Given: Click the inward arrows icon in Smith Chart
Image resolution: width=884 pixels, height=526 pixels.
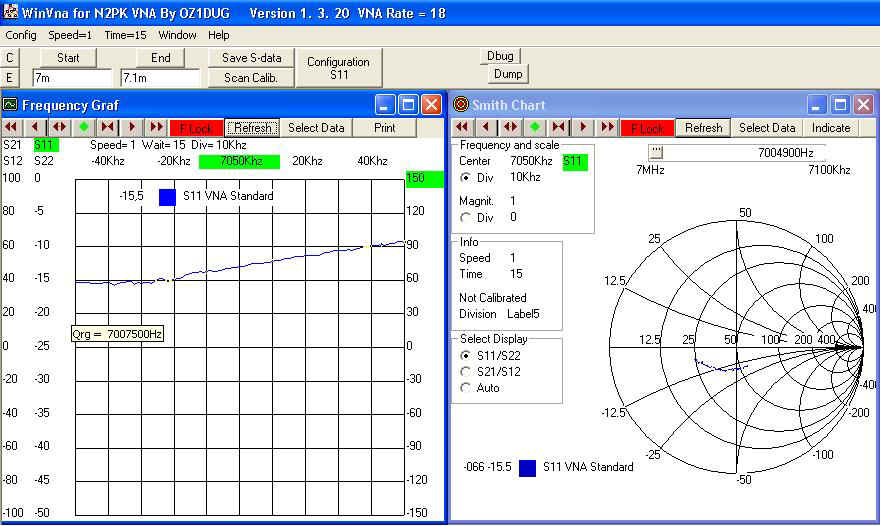Looking at the screenshot, I should pos(559,127).
